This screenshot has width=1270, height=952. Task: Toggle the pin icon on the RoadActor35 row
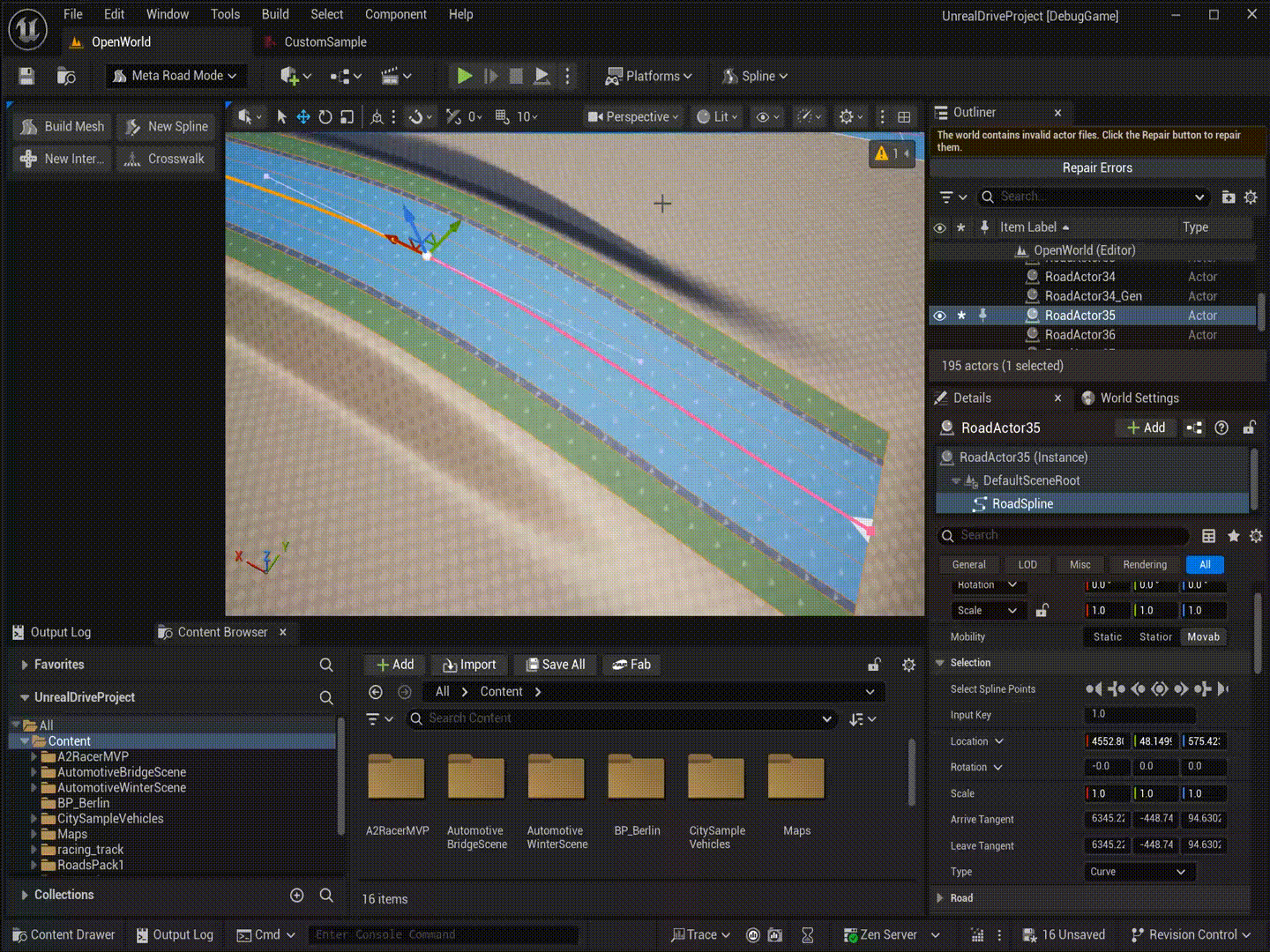click(x=982, y=316)
